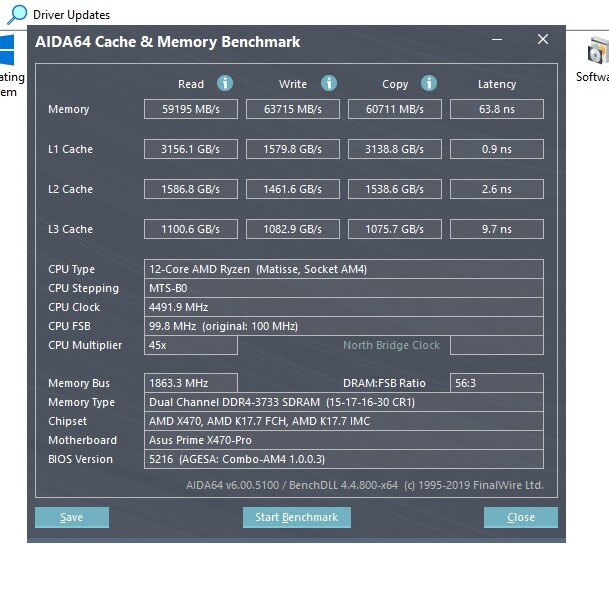
Task: Minimize the AIDA64 benchmark window
Action: click(x=497, y=39)
